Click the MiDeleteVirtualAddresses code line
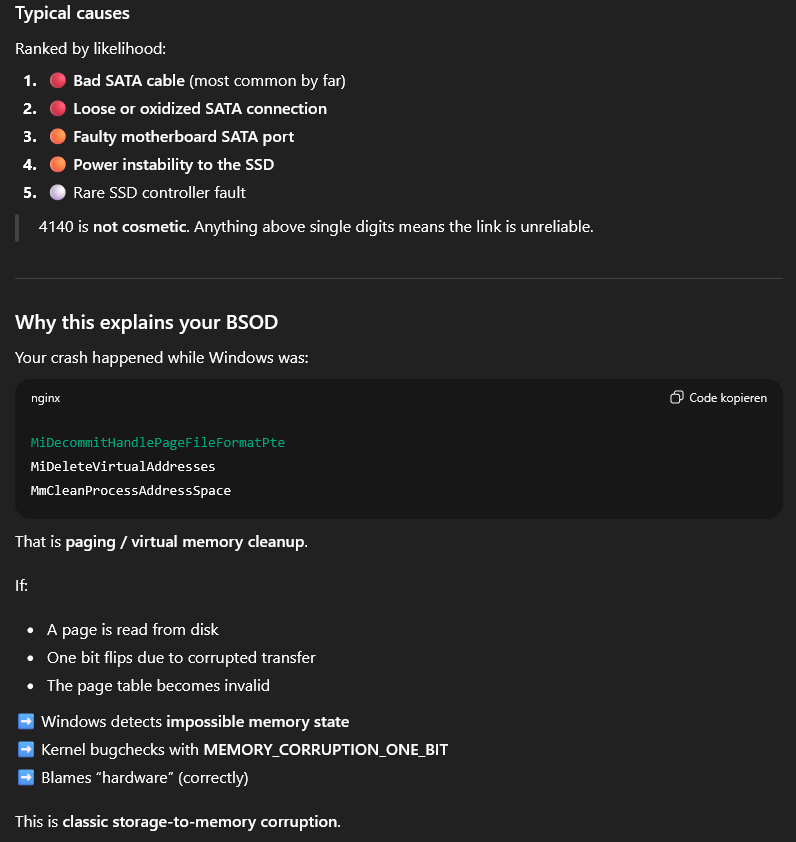The height and width of the screenshot is (842, 796). [x=123, y=466]
